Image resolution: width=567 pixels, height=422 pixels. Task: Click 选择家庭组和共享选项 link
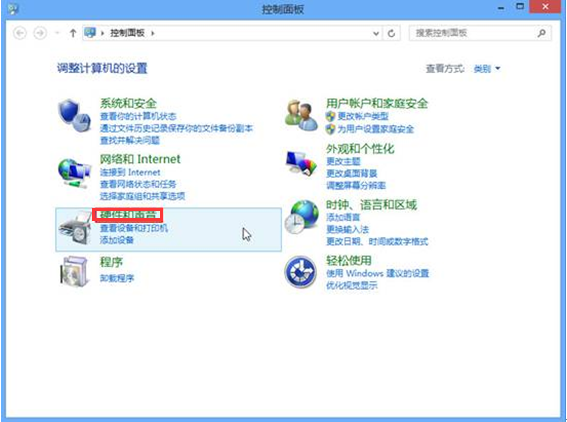point(142,196)
